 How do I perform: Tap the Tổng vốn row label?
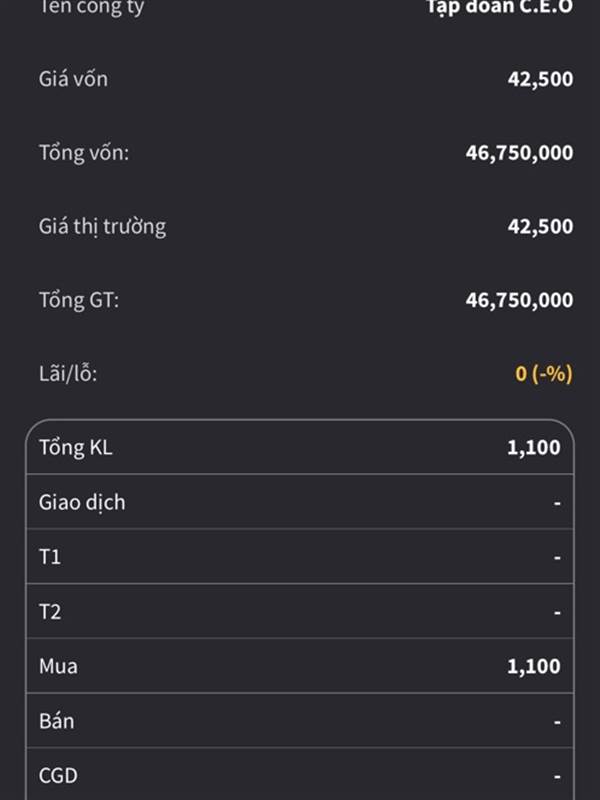pos(84,153)
